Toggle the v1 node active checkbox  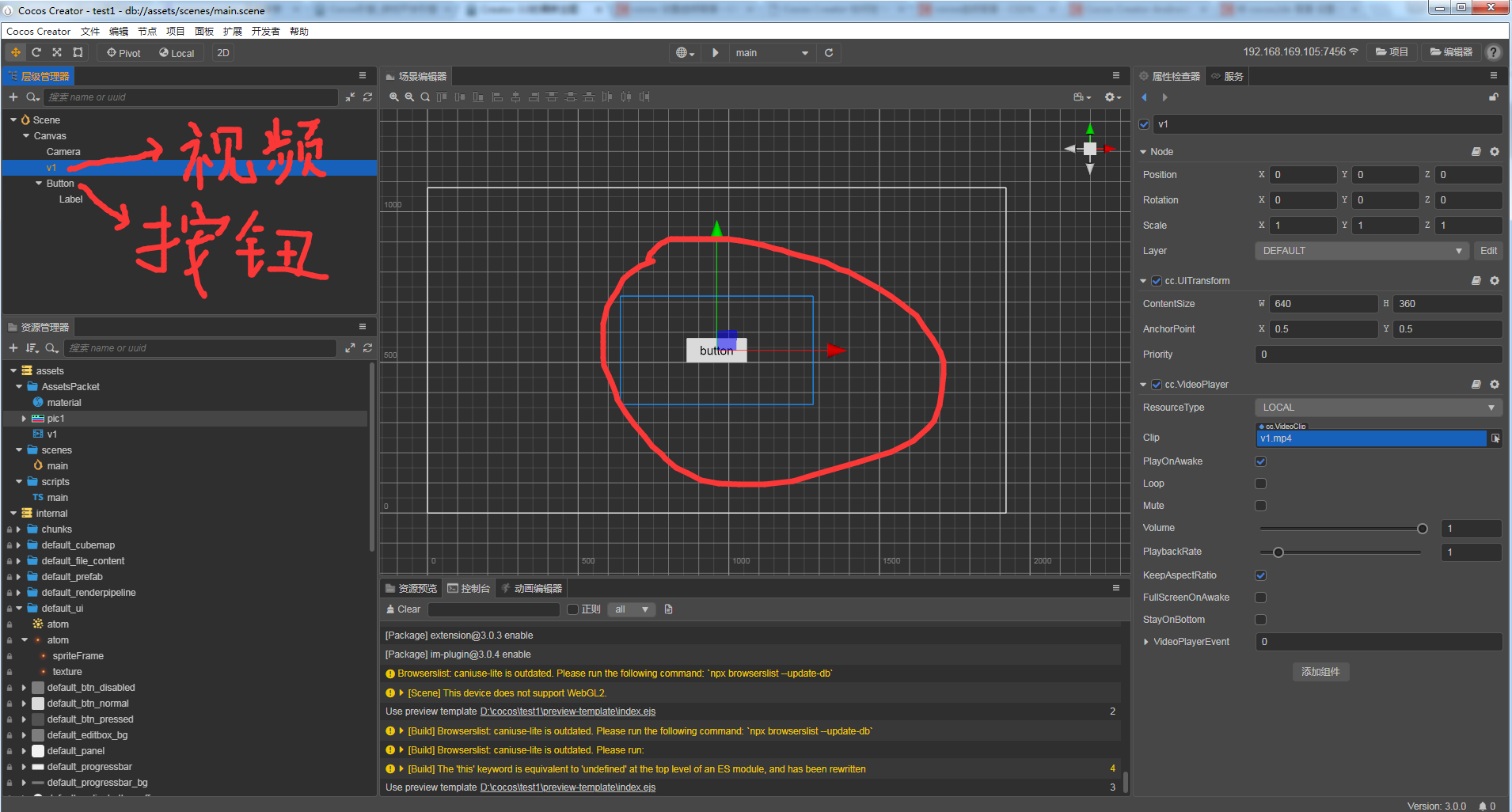[1144, 124]
